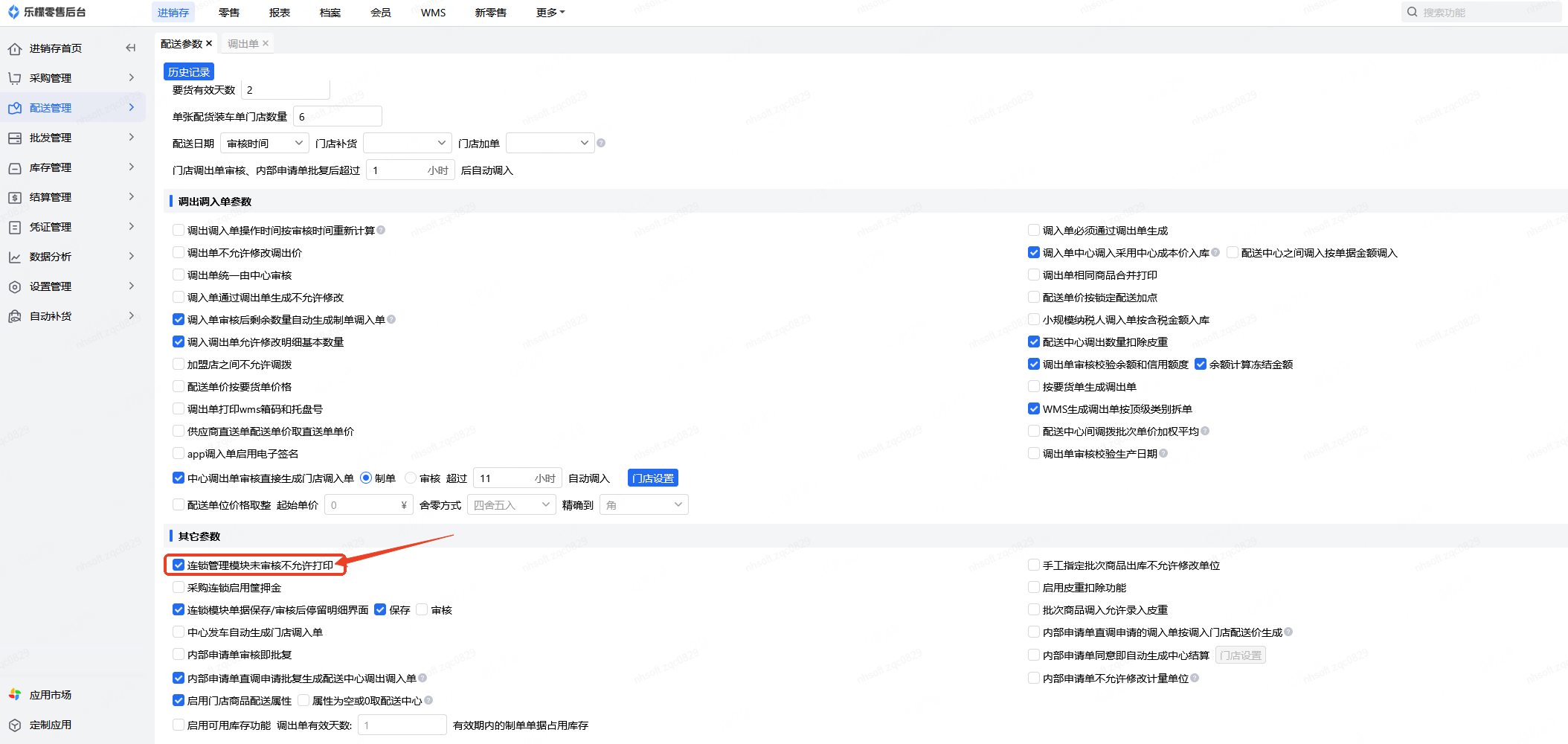Click the 数据分析 chart icon

coord(15,257)
